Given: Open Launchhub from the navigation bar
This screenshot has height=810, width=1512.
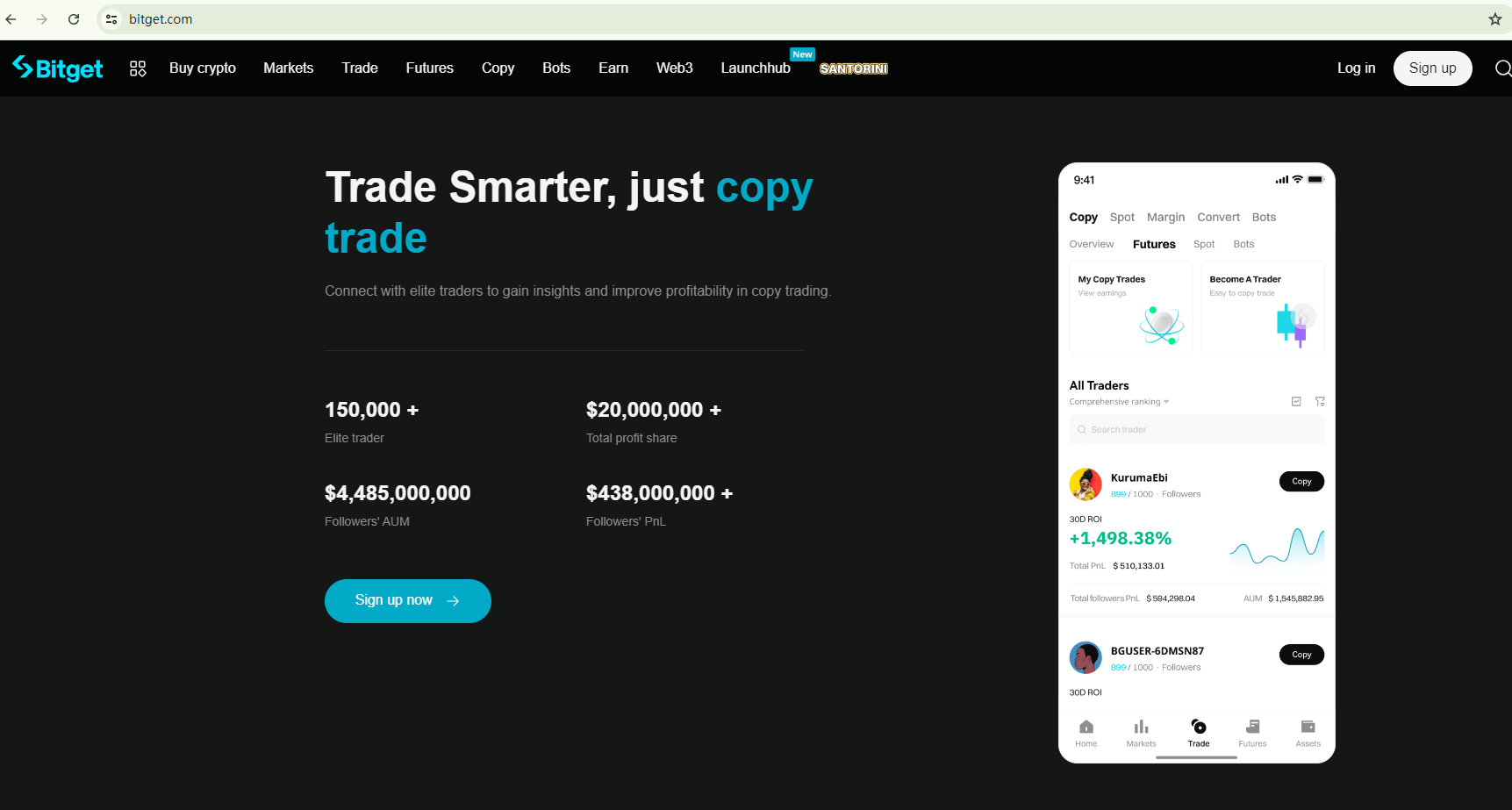Looking at the screenshot, I should pos(756,68).
